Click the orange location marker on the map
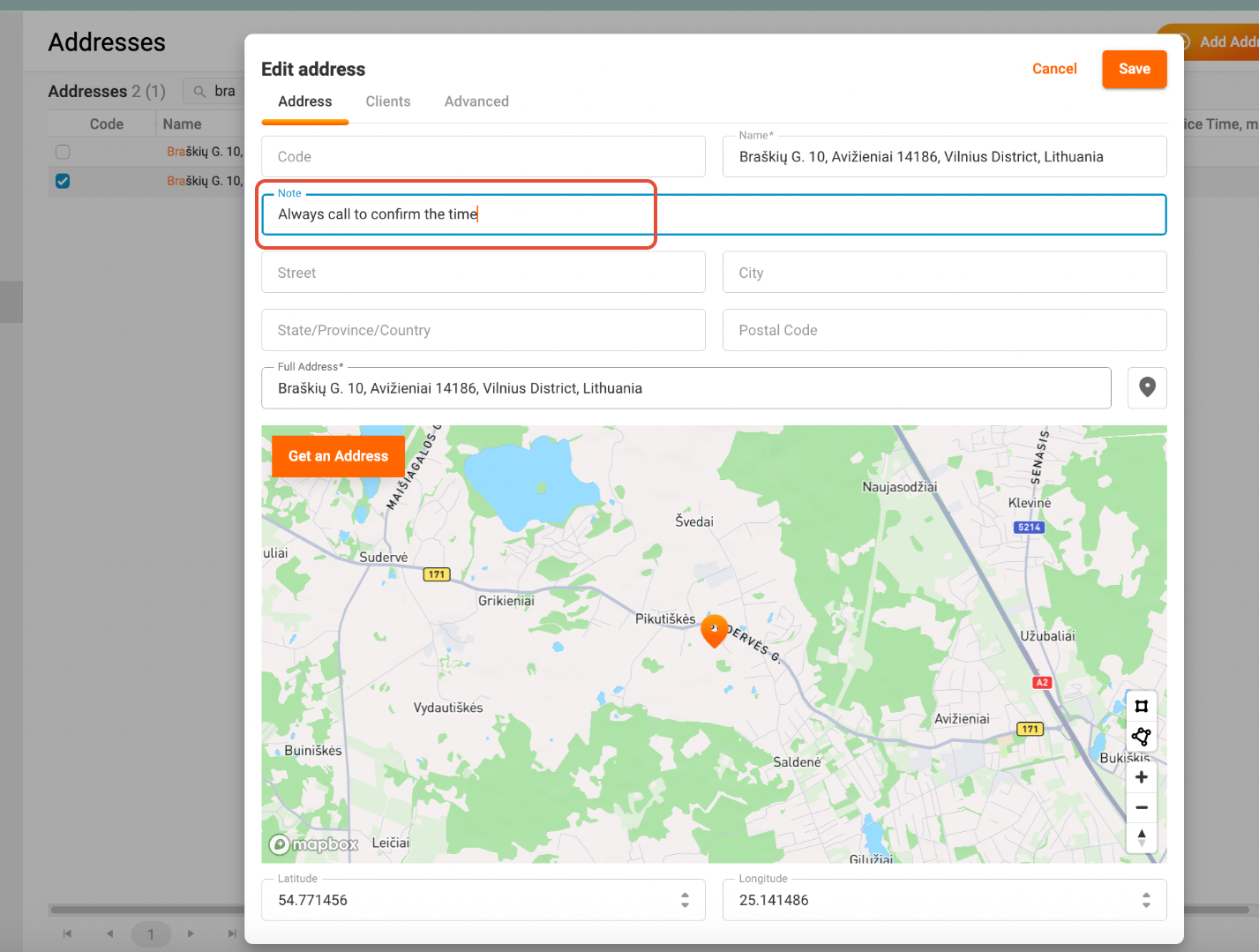1259x952 pixels. [x=714, y=631]
